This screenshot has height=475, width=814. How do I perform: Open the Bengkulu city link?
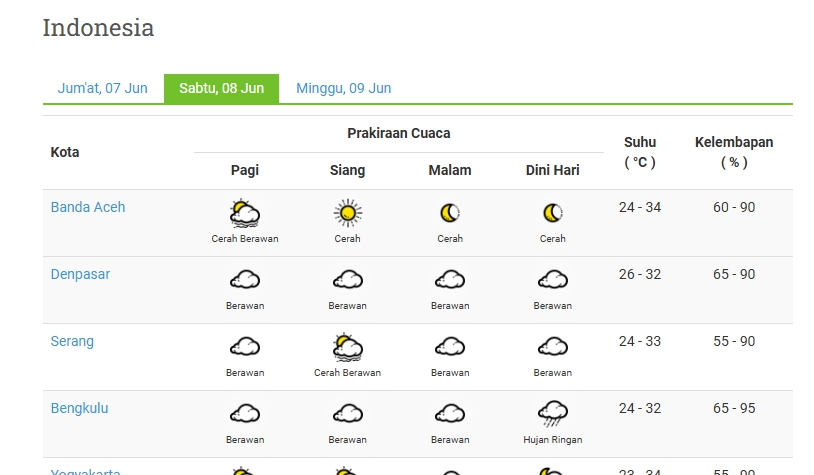pos(79,409)
